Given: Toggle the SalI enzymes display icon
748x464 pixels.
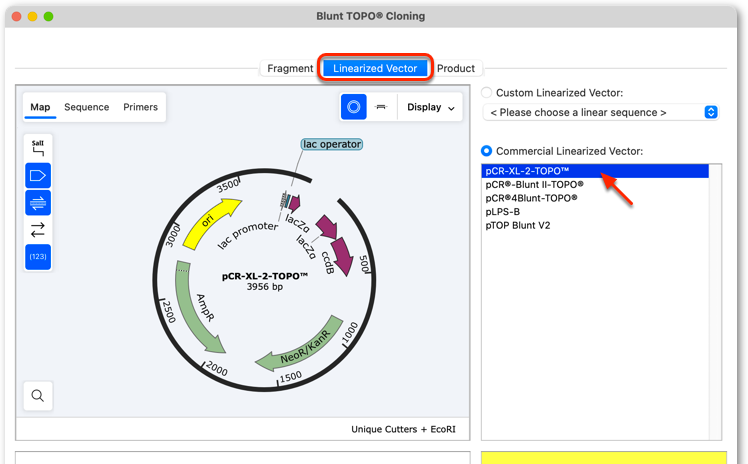Looking at the screenshot, I should coord(38,148).
